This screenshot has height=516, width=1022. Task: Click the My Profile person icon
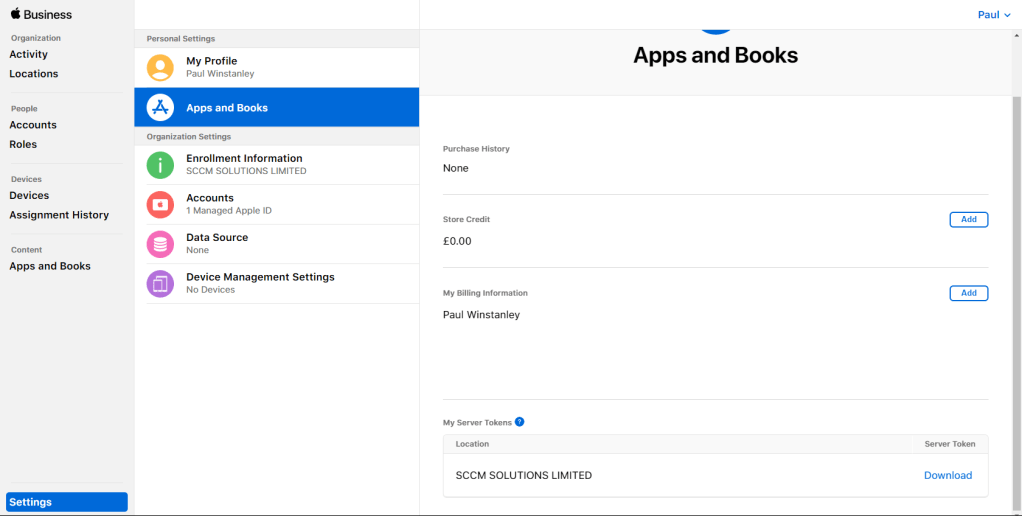pos(160,68)
